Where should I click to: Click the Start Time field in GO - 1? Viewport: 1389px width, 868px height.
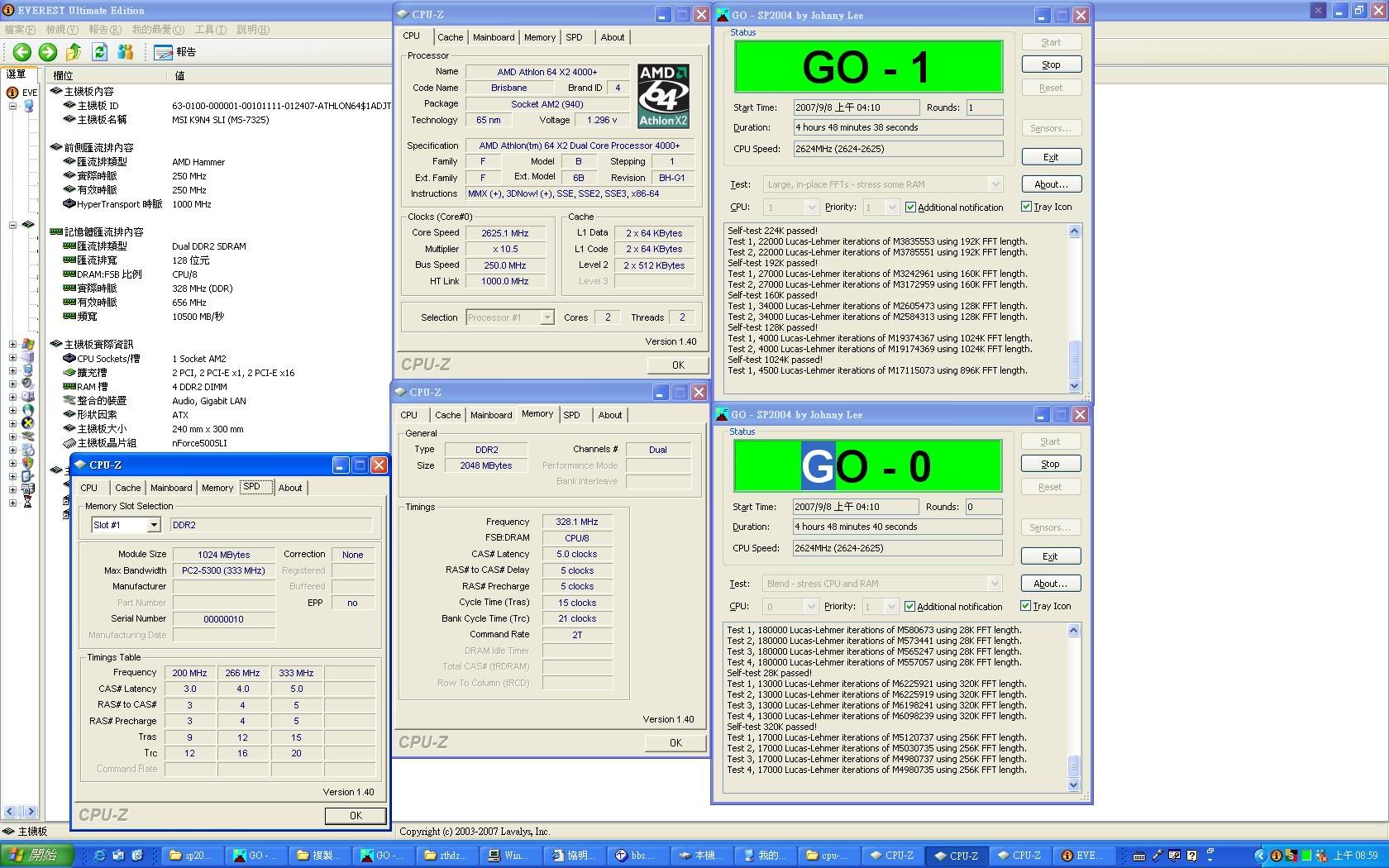(x=857, y=107)
